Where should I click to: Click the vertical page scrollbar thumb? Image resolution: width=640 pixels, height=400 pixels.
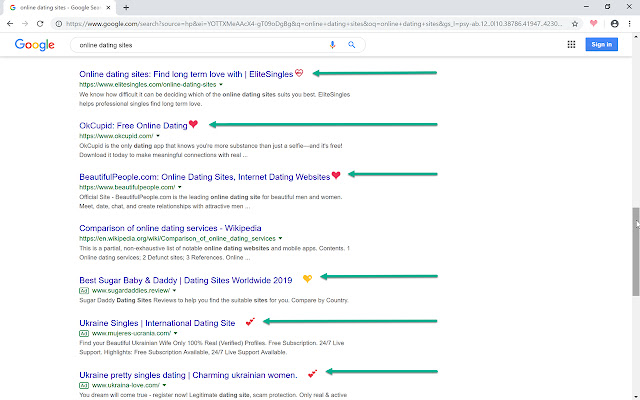(x=636, y=251)
